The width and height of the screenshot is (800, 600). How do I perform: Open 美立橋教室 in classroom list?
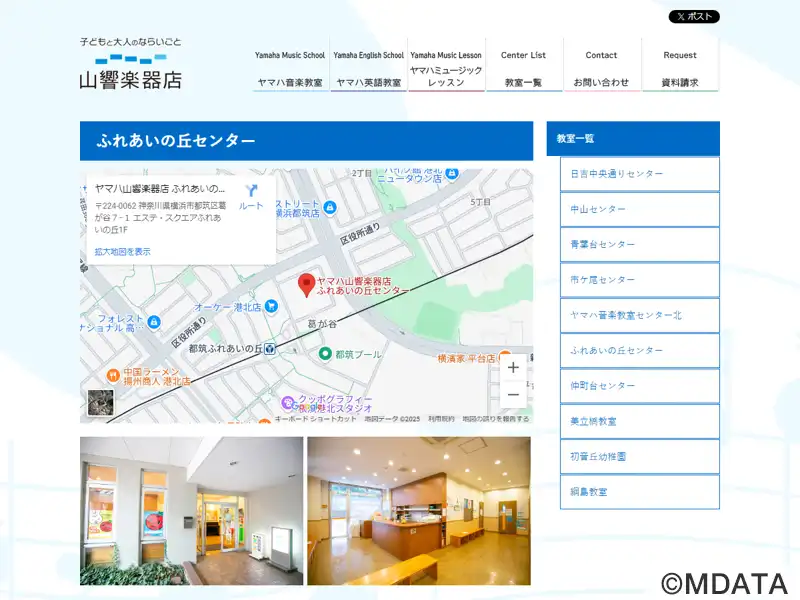click(640, 421)
